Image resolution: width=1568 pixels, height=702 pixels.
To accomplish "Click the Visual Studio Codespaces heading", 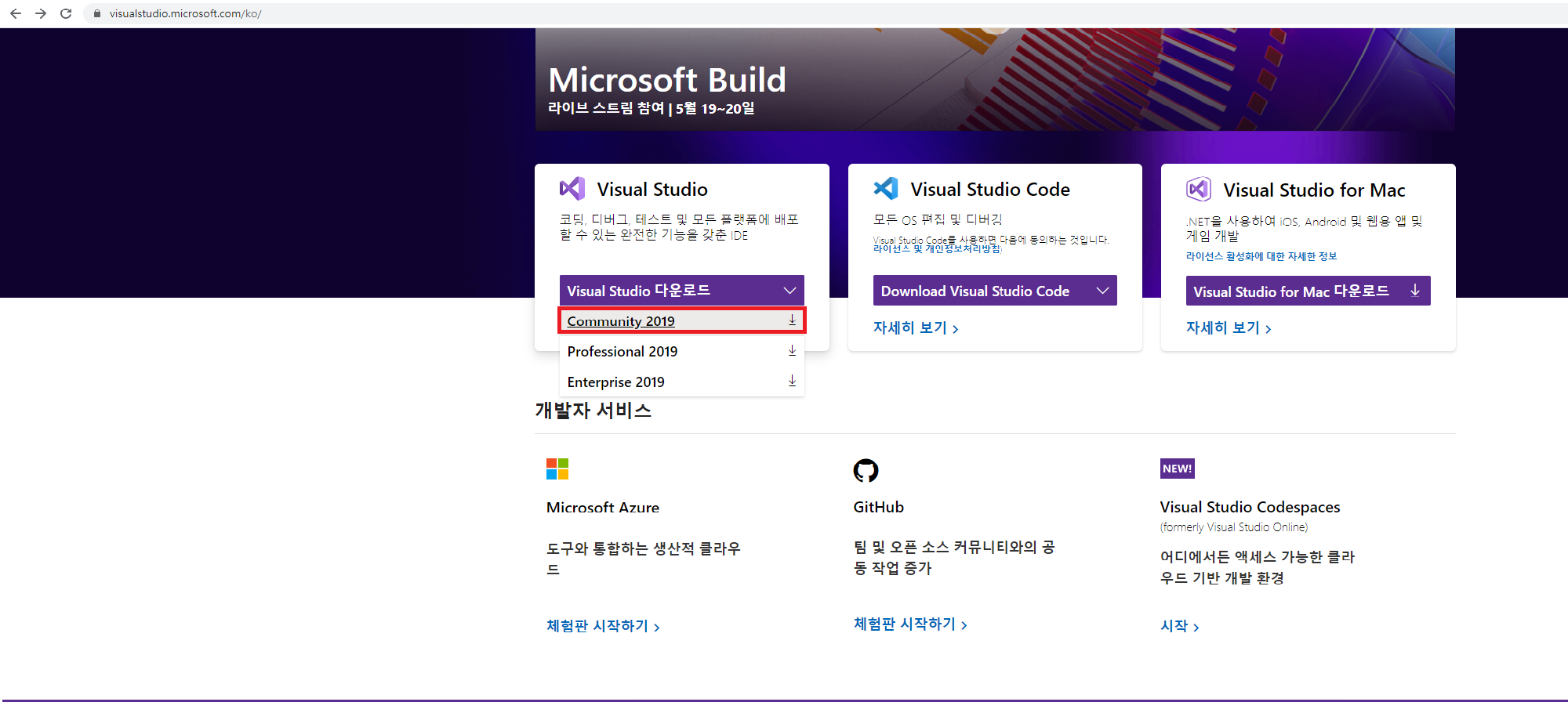I will [x=1250, y=507].
